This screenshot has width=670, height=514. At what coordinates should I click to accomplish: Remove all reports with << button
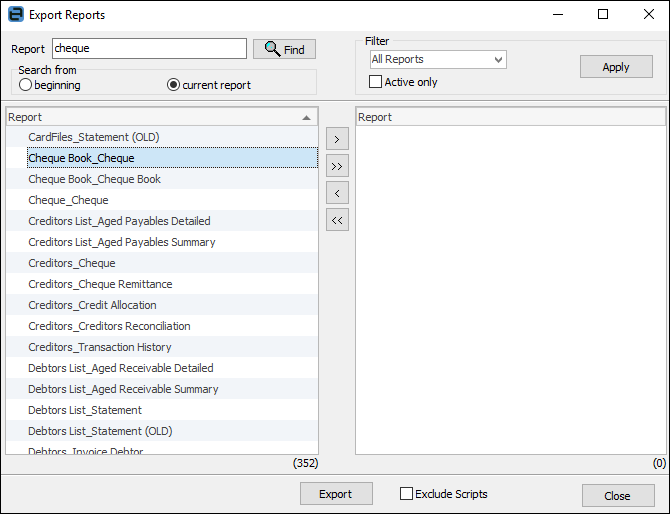[x=337, y=220]
